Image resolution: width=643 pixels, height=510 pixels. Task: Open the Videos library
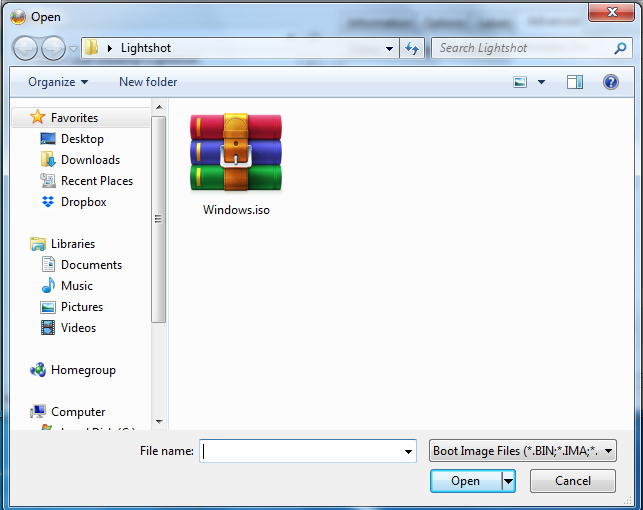[x=78, y=328]
